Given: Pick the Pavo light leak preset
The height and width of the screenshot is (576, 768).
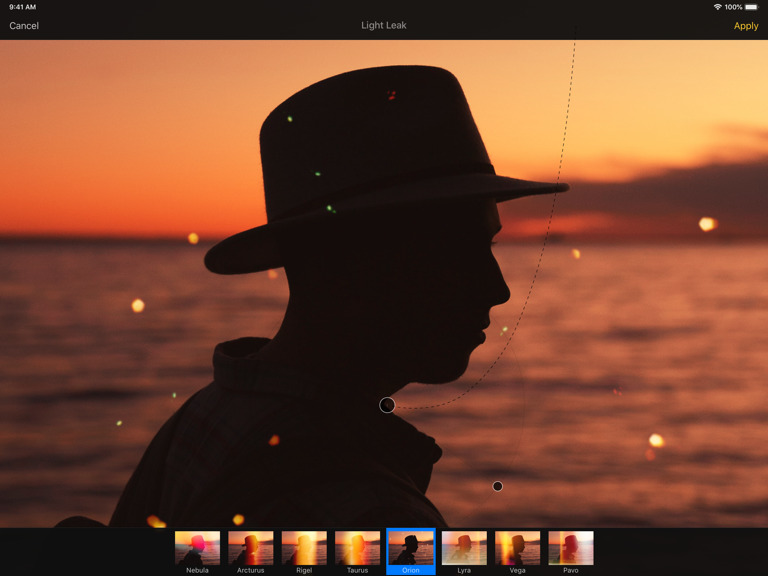Looking at the screenshot, I should (570, 548).
